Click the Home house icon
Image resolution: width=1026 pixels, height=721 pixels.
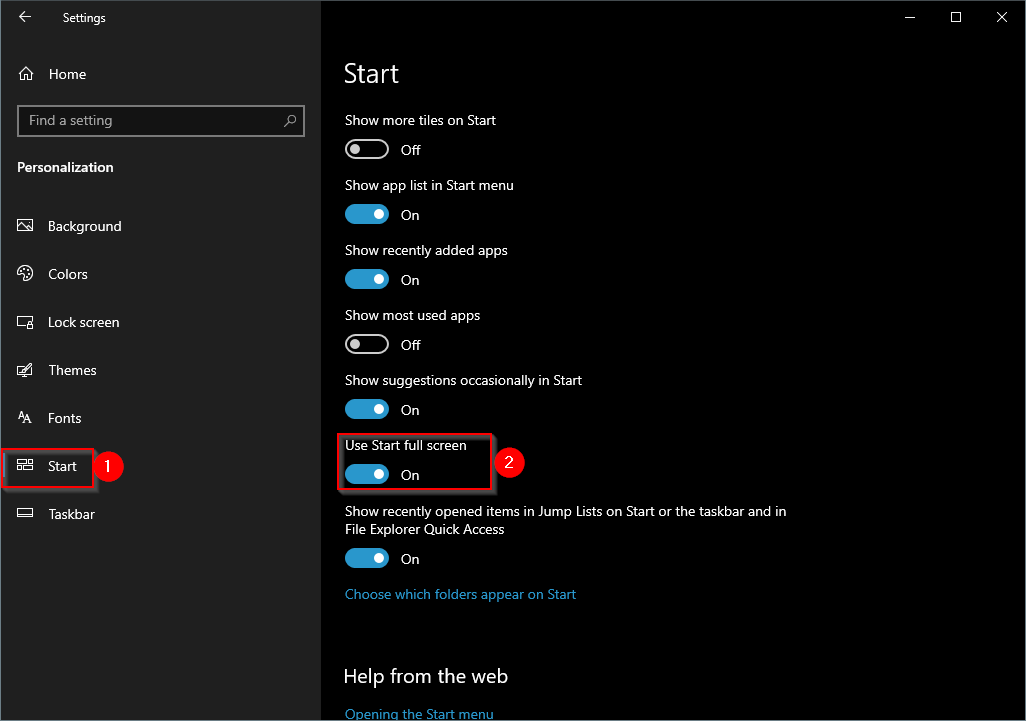click(x=25, y=74)
